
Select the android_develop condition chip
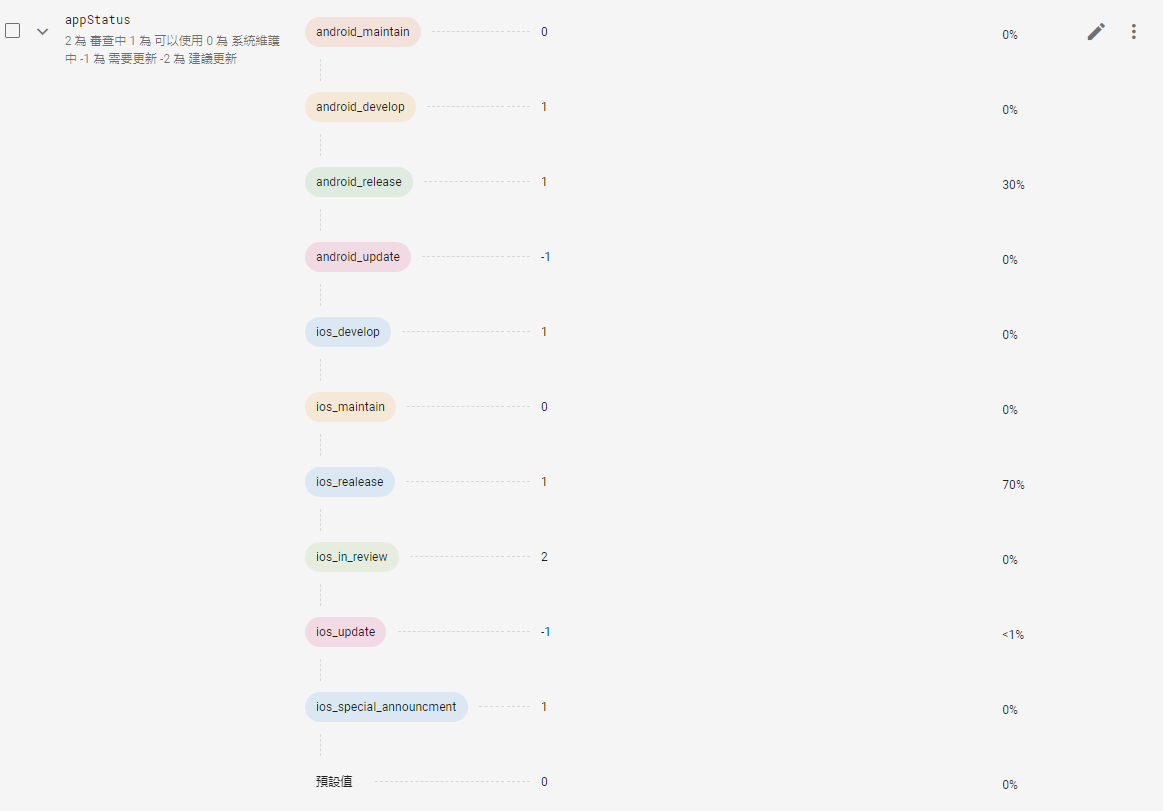[360, 107]
